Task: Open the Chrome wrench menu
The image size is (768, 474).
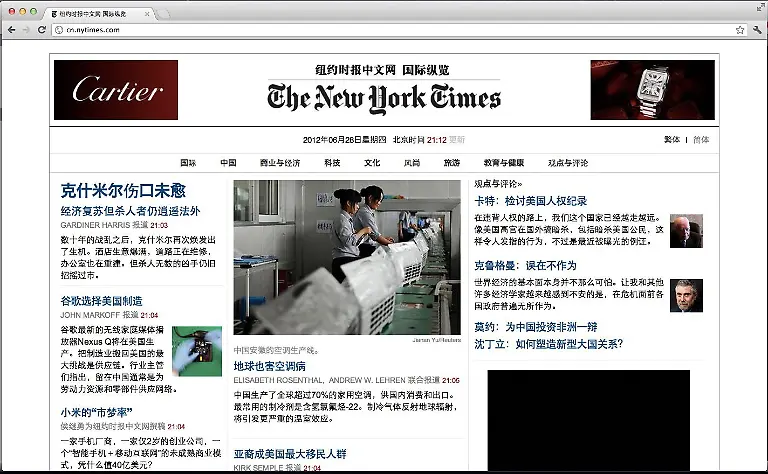Action: pos(757,30)
